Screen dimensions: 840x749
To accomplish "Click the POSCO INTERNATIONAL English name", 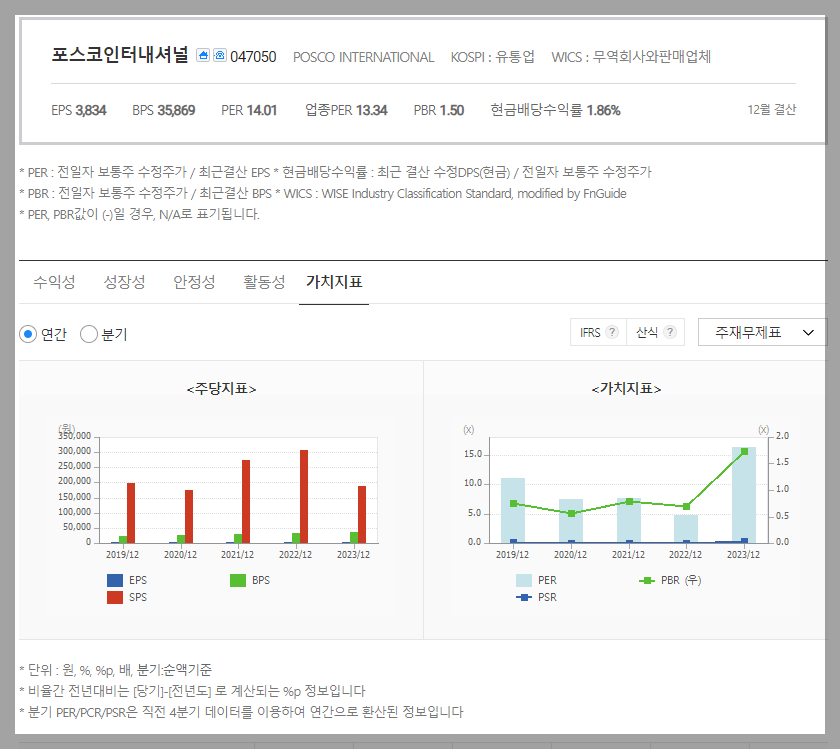I will tap(363, 57).
